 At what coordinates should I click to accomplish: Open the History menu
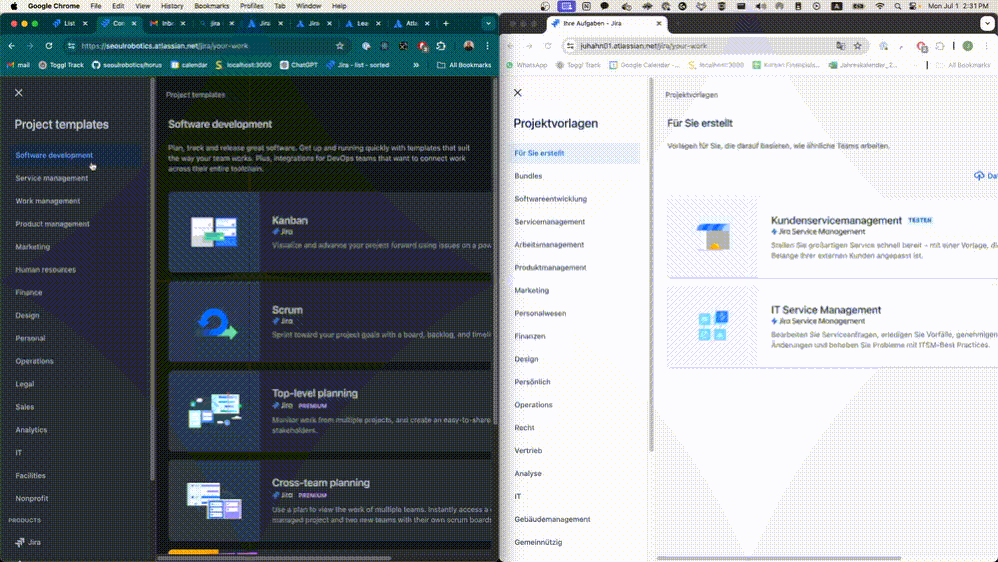click(172, 6)
